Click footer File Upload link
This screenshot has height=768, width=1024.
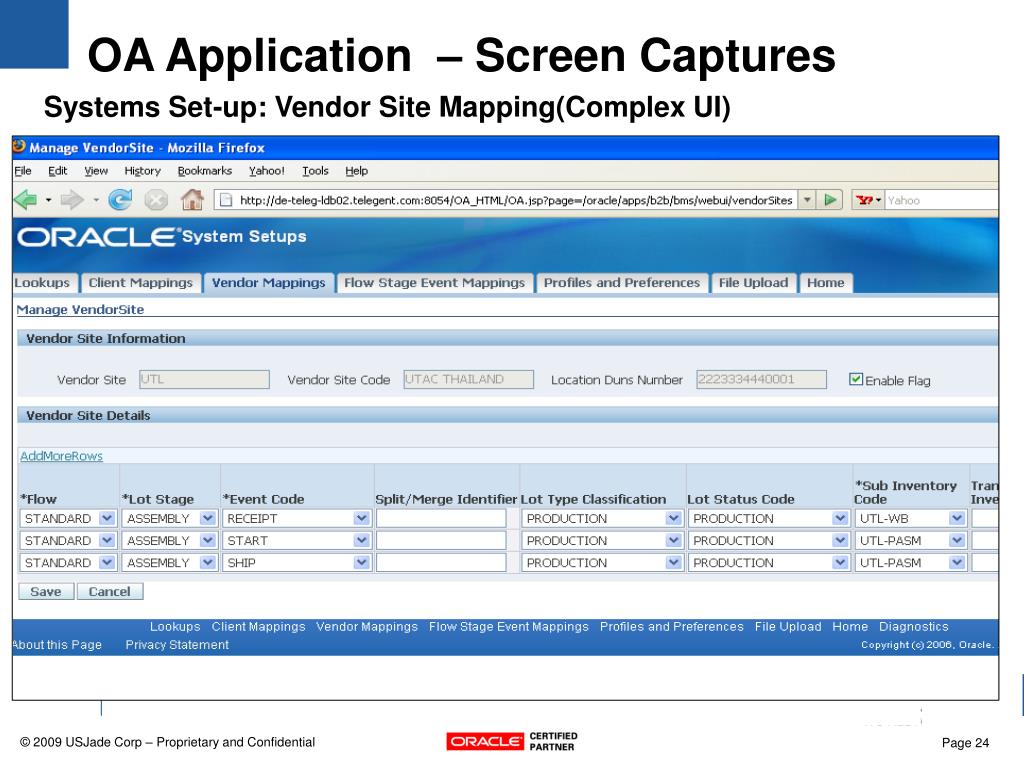pyautogui.click(x=788, y=626)
